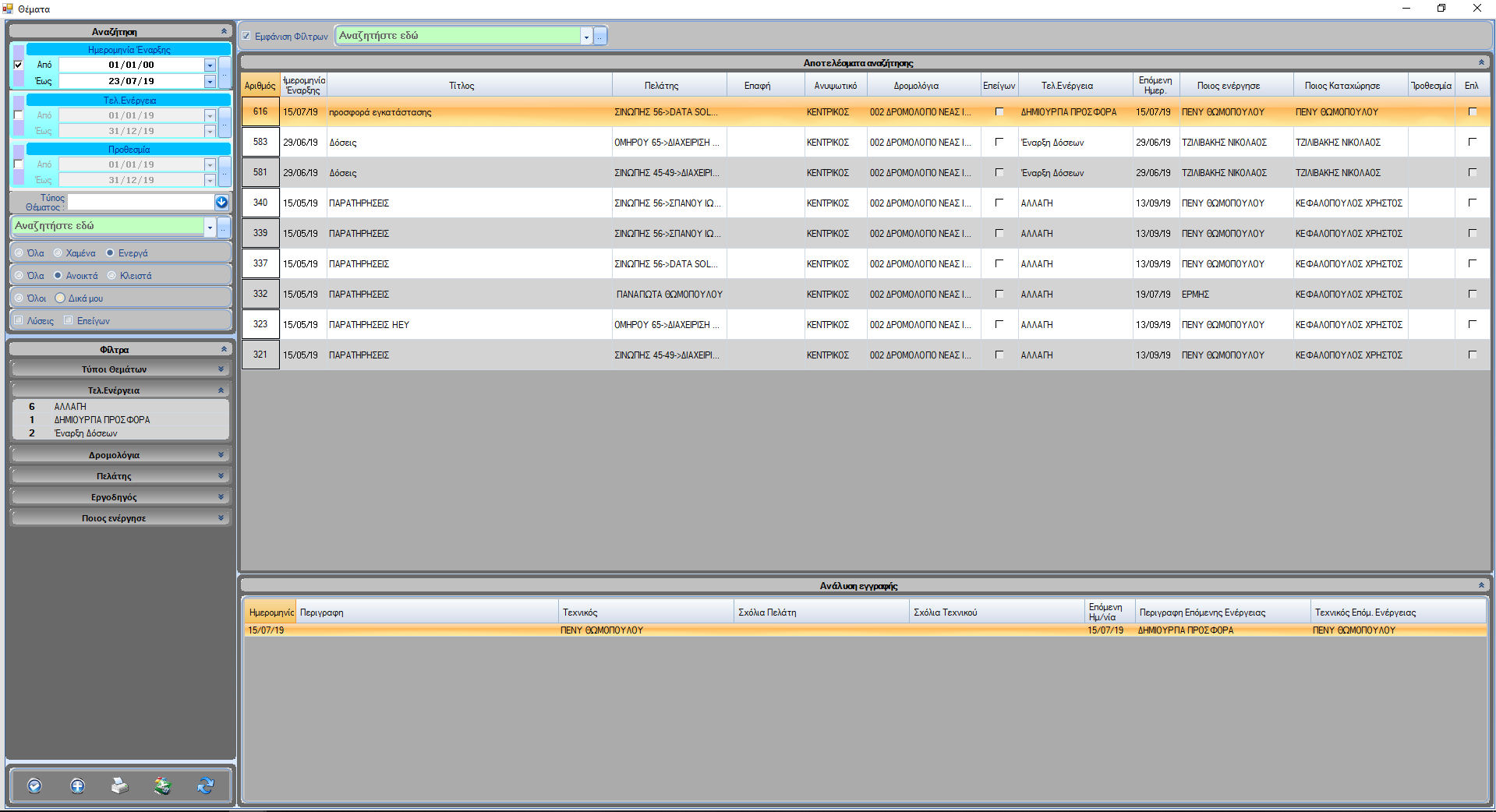1496x812 pixels.
Task: Select the Κλειστά radio button
Action: pos(111,276)
